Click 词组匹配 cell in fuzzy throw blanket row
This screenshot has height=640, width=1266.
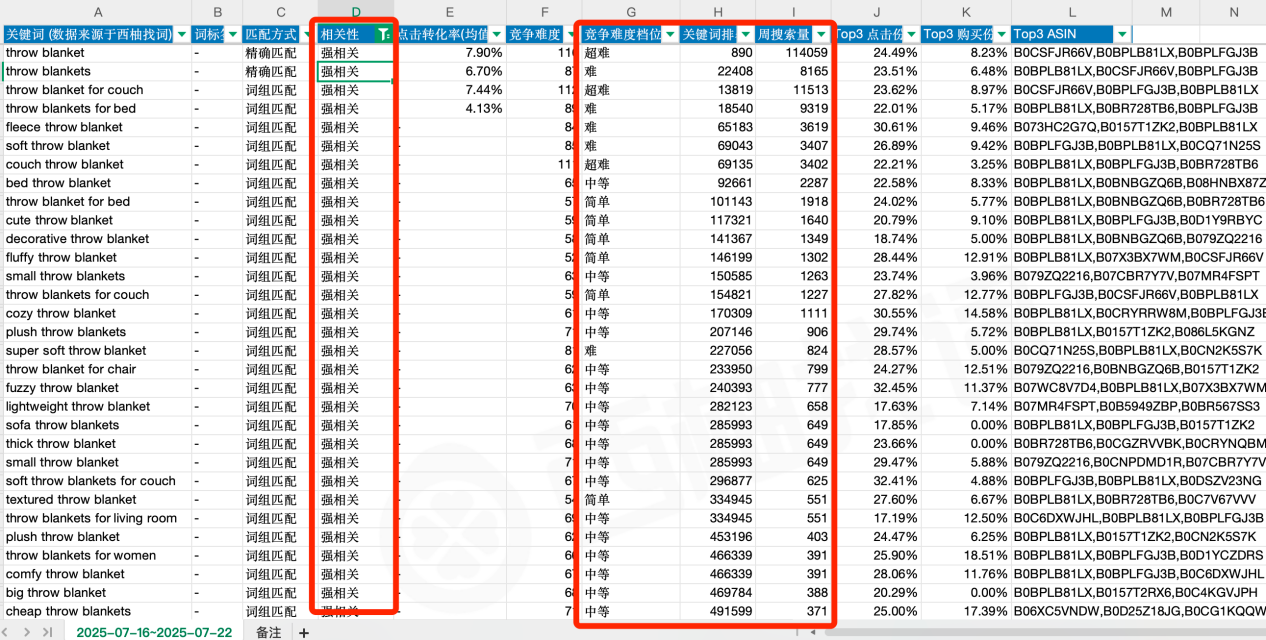pyautogui.click(x=279, y=388)
